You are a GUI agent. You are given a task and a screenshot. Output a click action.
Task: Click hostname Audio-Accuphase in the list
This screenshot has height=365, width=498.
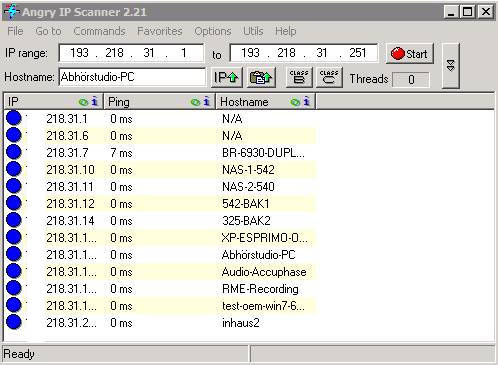click(264, 272)
